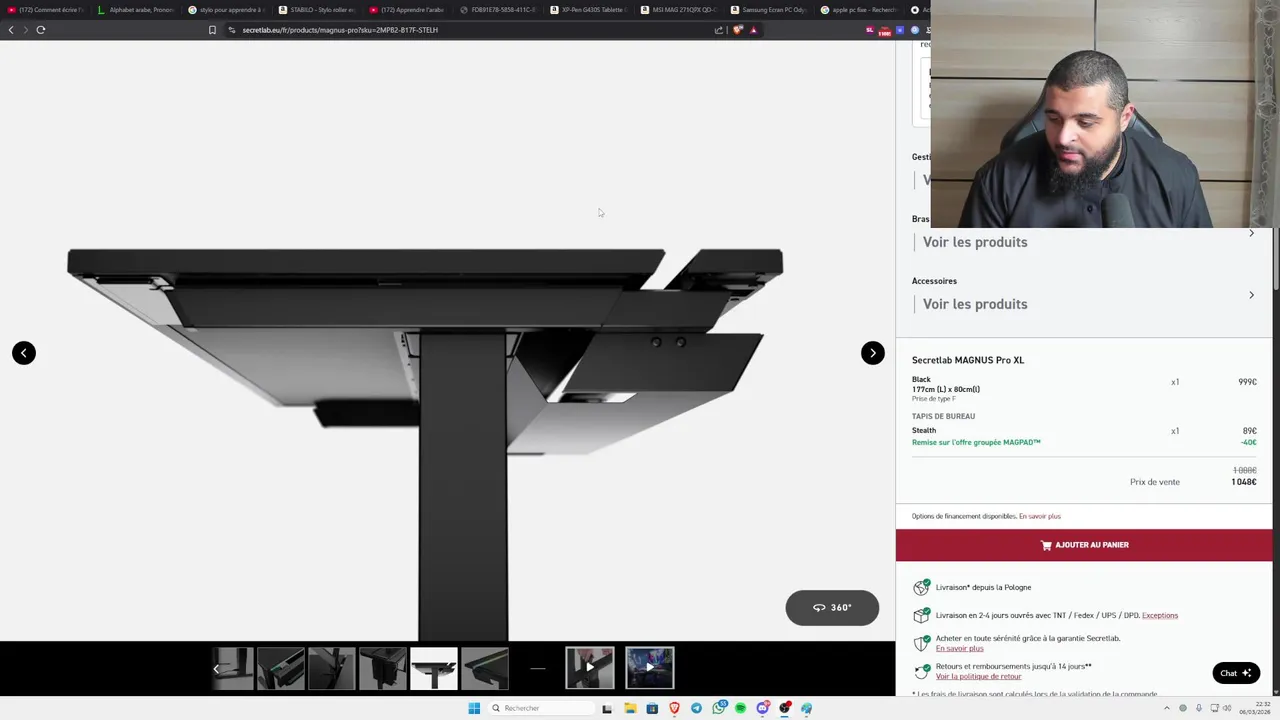
Task: Open the Brave Rewards triangle icon
Action: click(x=753, y=30)
